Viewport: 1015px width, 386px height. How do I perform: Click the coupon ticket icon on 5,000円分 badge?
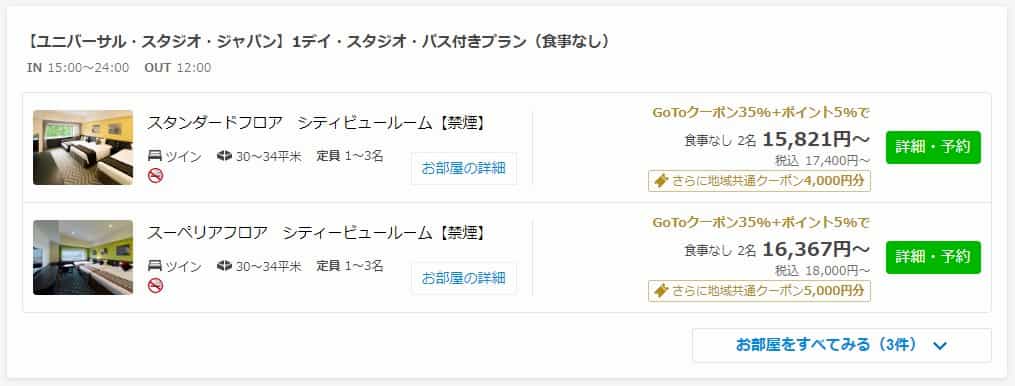[x=661, y=291]
